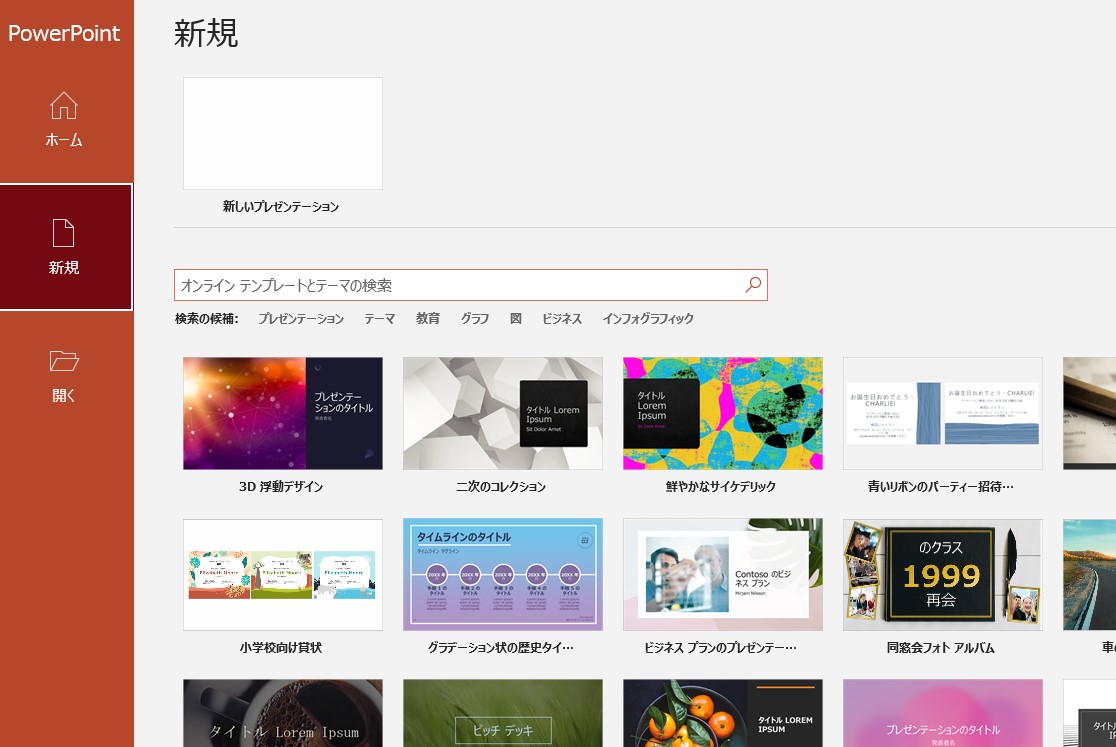Open the グラデーション状の歴史タイムライン template
The image size is (1116, 747).
click(502, 575)
